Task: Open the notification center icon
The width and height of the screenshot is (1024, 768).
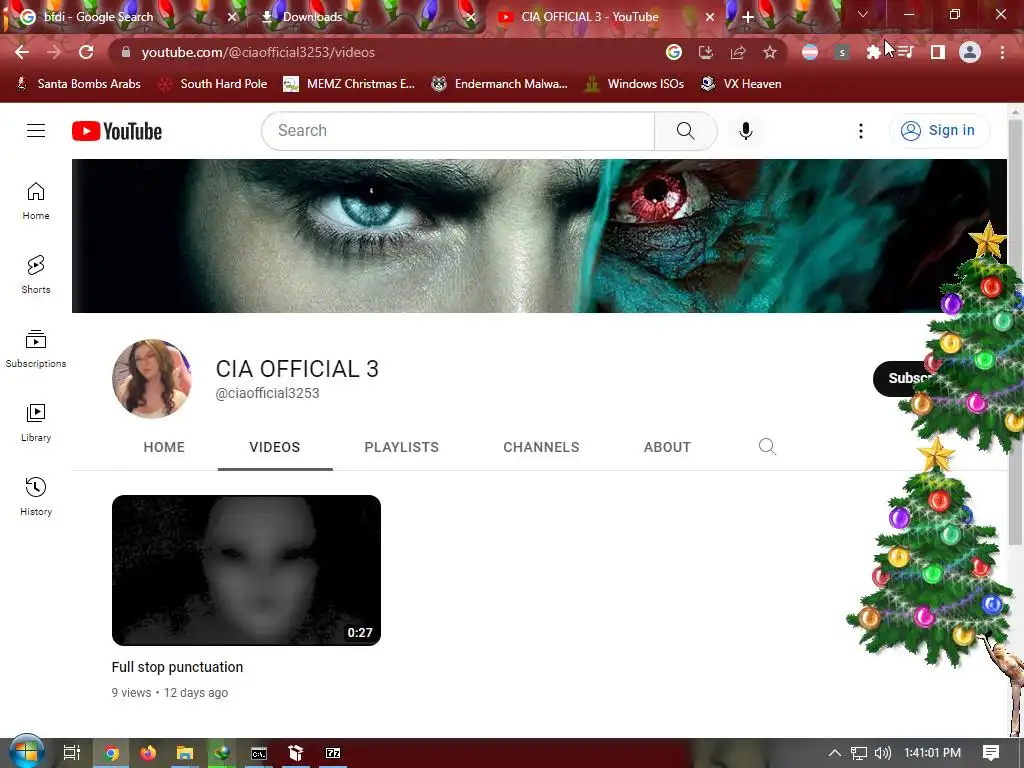Action: [x=991, y=753]
